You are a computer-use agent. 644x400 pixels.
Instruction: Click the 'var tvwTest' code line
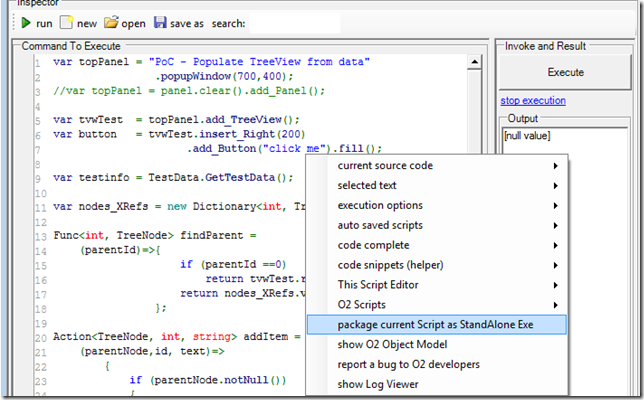[176, 120]
